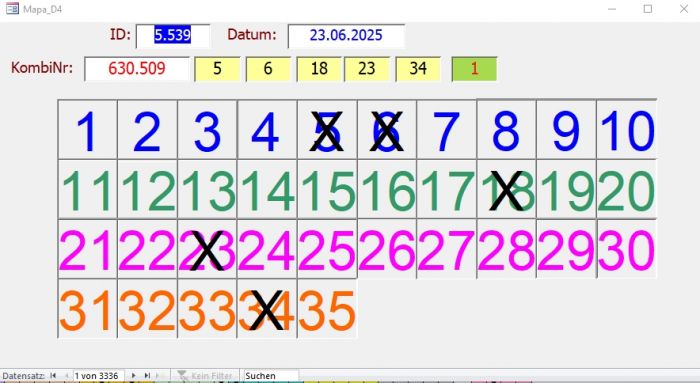Viewport: 700px width, 383px height.
Task: Select the magenta number 27 cell
Action: click(446, 250)
